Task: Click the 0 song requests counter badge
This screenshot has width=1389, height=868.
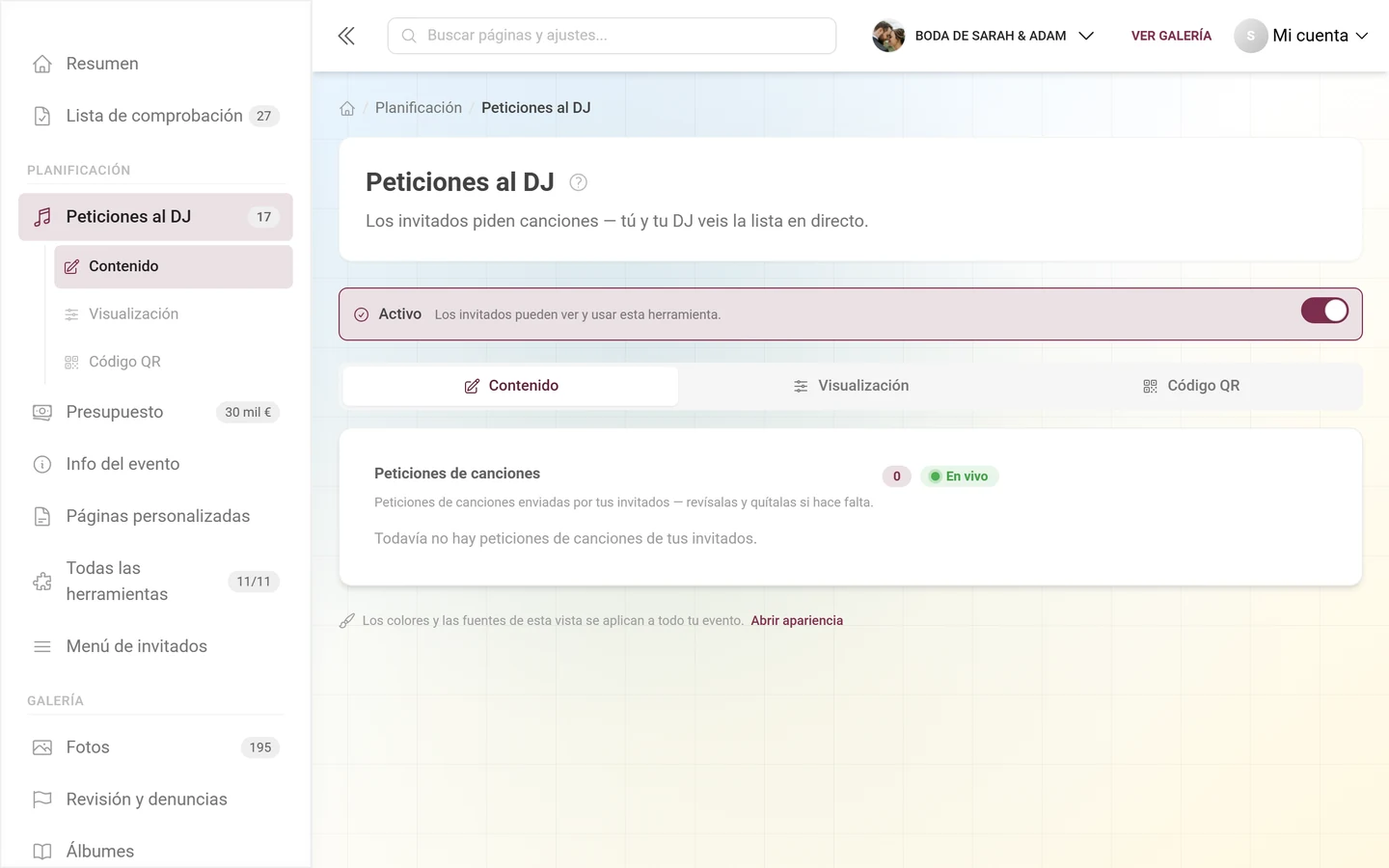Action: click(x=897, y=476)
